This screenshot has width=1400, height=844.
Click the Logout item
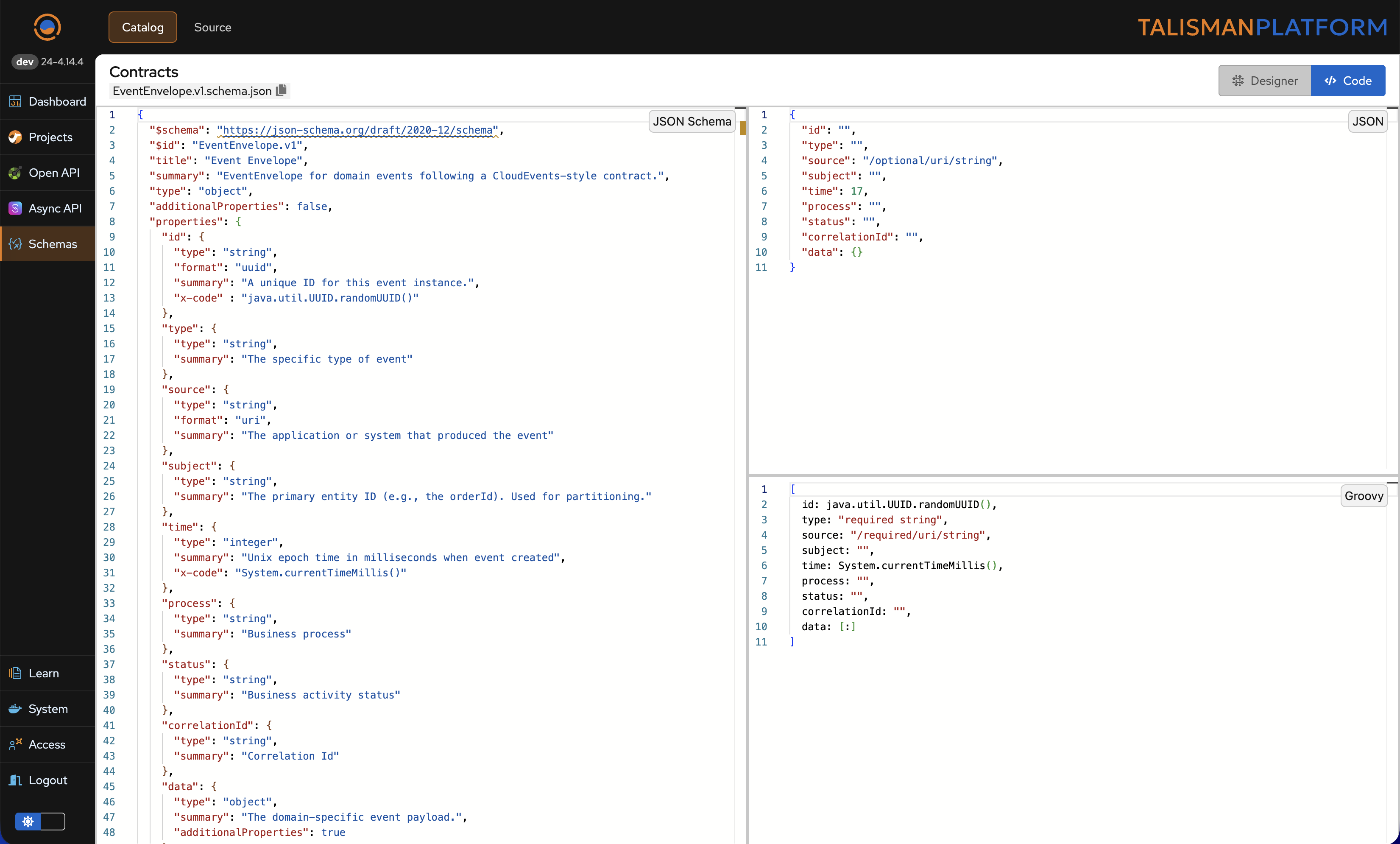(x=48, y=780)
